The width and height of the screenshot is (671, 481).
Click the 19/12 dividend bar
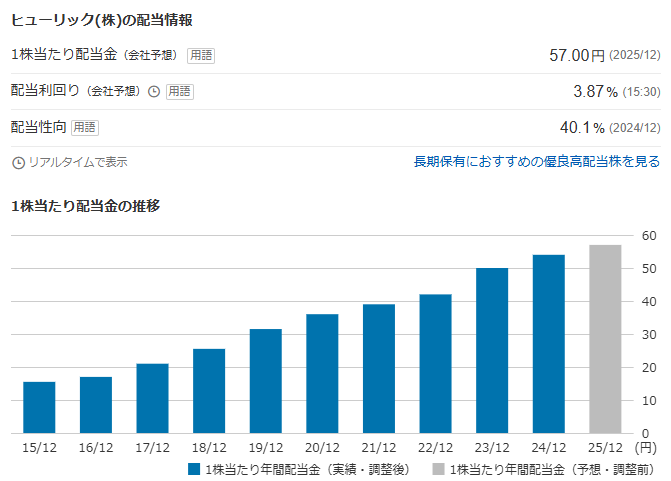(x=266, y=381)
